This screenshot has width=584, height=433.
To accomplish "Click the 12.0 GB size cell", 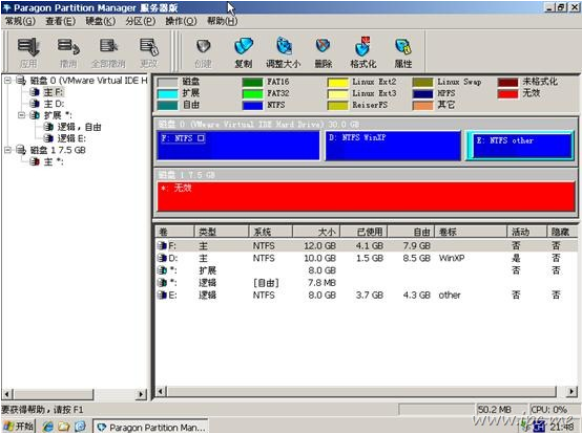I will tap(320, 246).
